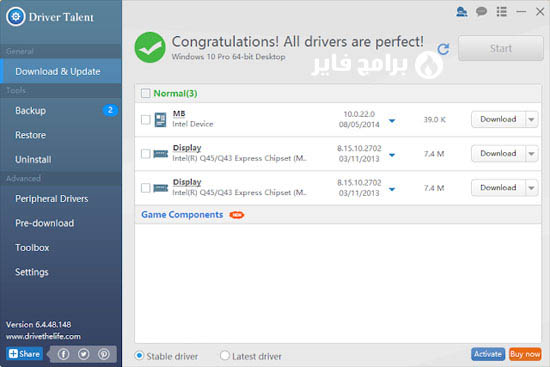This screenshot has width=550, height=367.
Task: Click the Driver Talent gear logo
Action: (15, 16)
